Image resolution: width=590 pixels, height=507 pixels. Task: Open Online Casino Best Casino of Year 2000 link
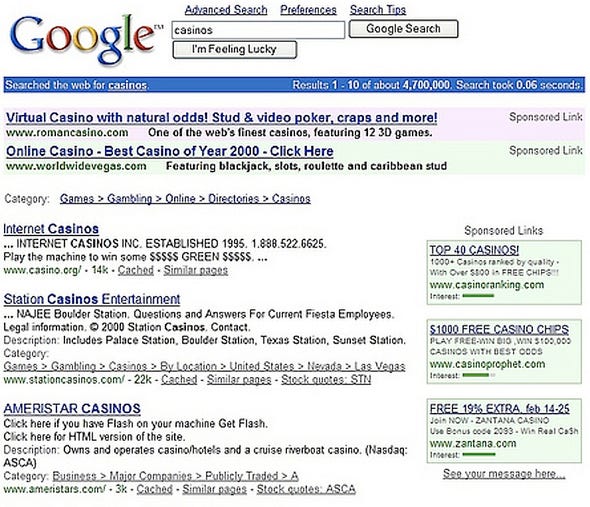pos(170,151)
